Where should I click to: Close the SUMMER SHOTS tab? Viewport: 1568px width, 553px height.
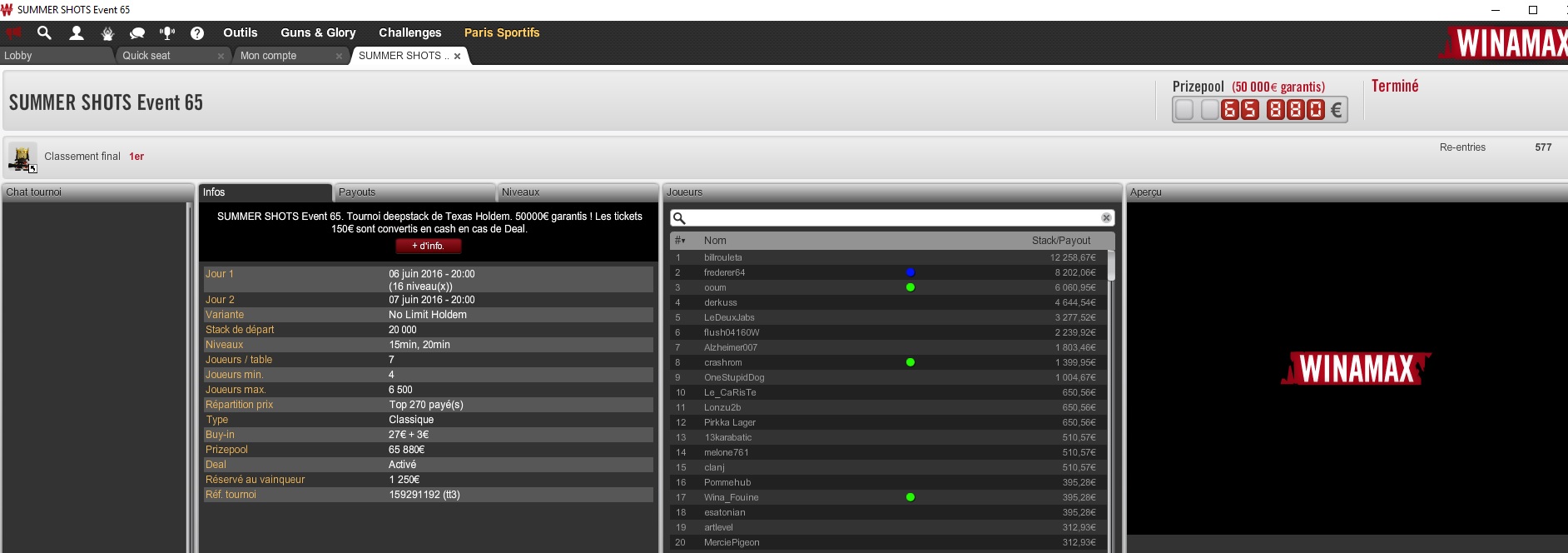pos(457,56)
